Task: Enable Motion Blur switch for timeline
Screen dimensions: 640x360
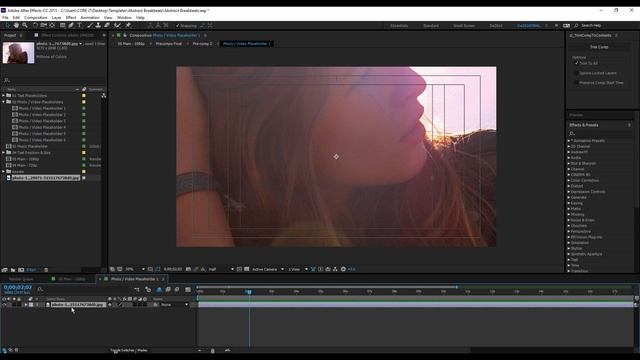Action: pyautogui.click(x=177, y=289)
